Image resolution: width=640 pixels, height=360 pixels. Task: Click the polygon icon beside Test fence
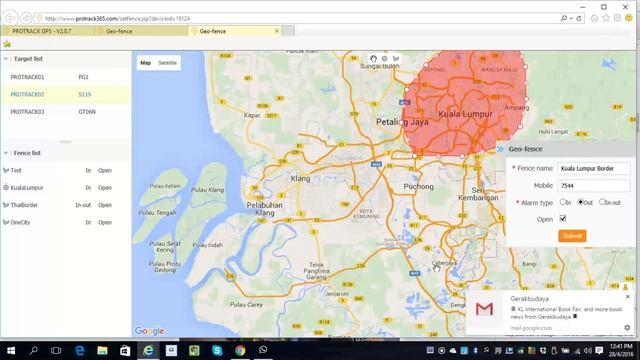[x=6, y=170]
